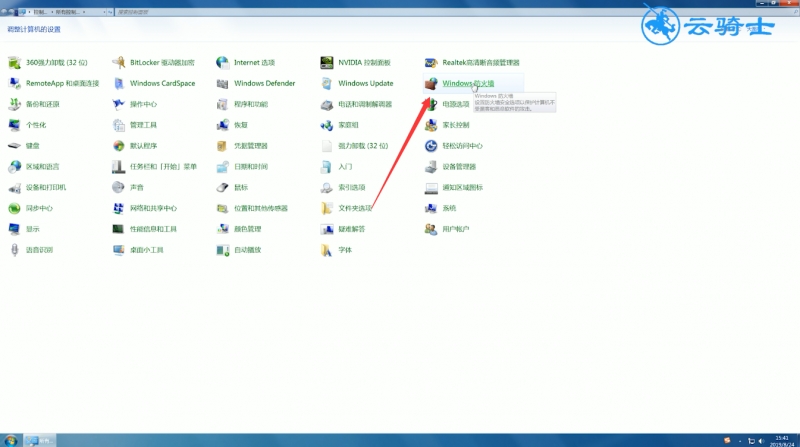800x447 pixels.
Task: Click 系统 link
Action: 449,208
